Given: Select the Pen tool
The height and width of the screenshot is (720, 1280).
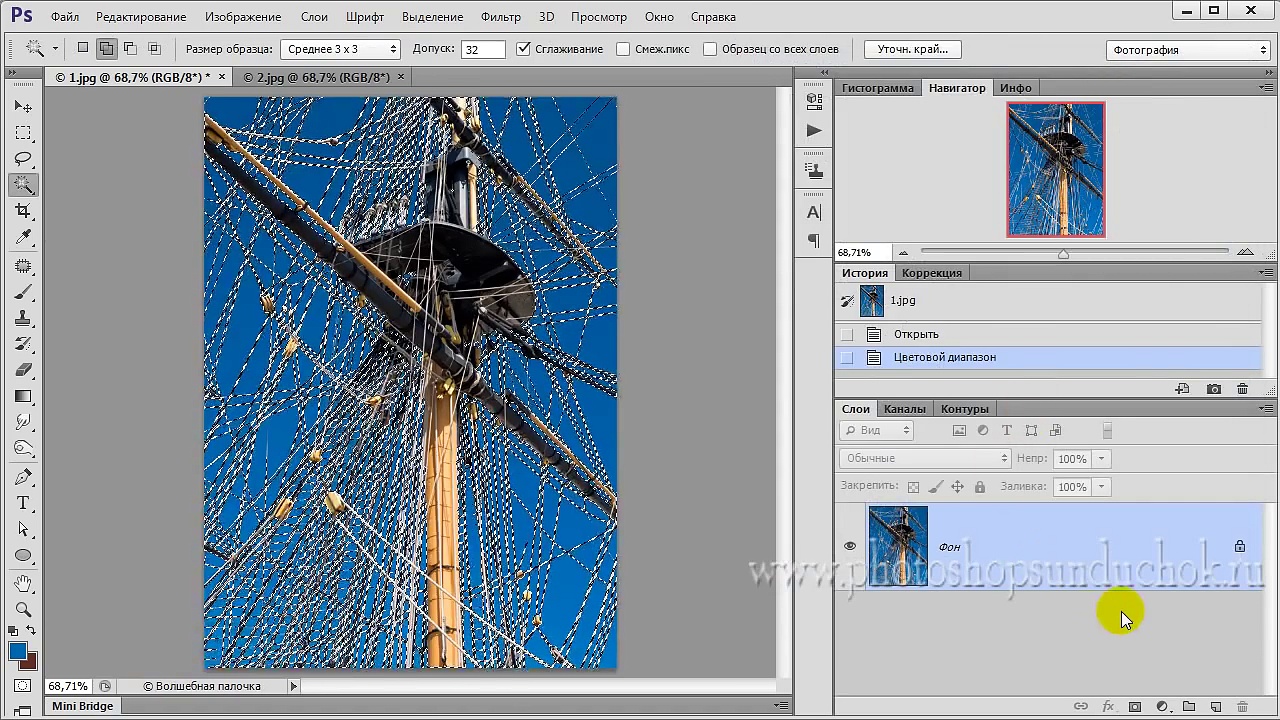Looking at the screenshot, I should click(23, 477).
